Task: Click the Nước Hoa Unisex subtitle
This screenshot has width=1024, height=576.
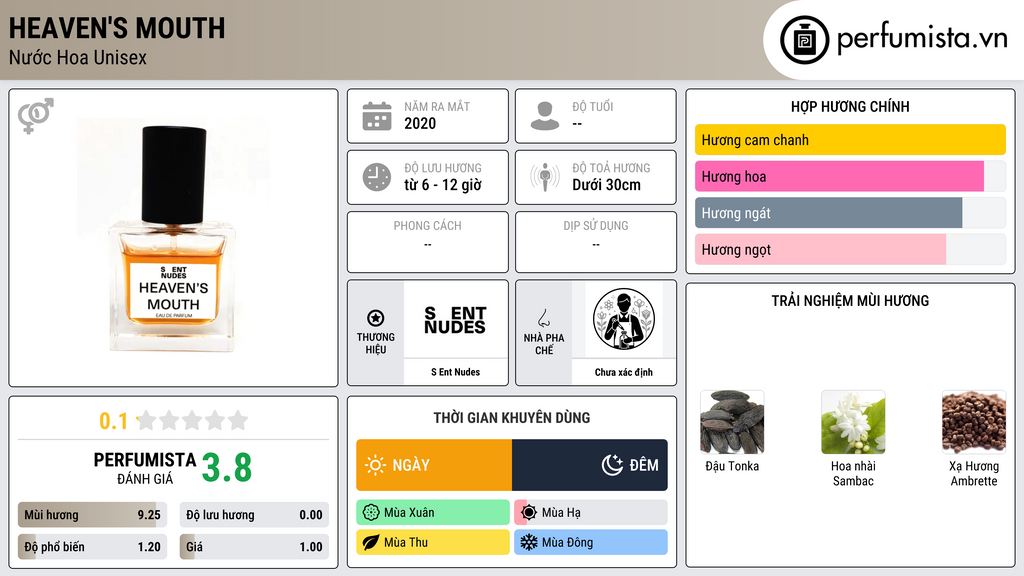Action: tap(78, 57)
